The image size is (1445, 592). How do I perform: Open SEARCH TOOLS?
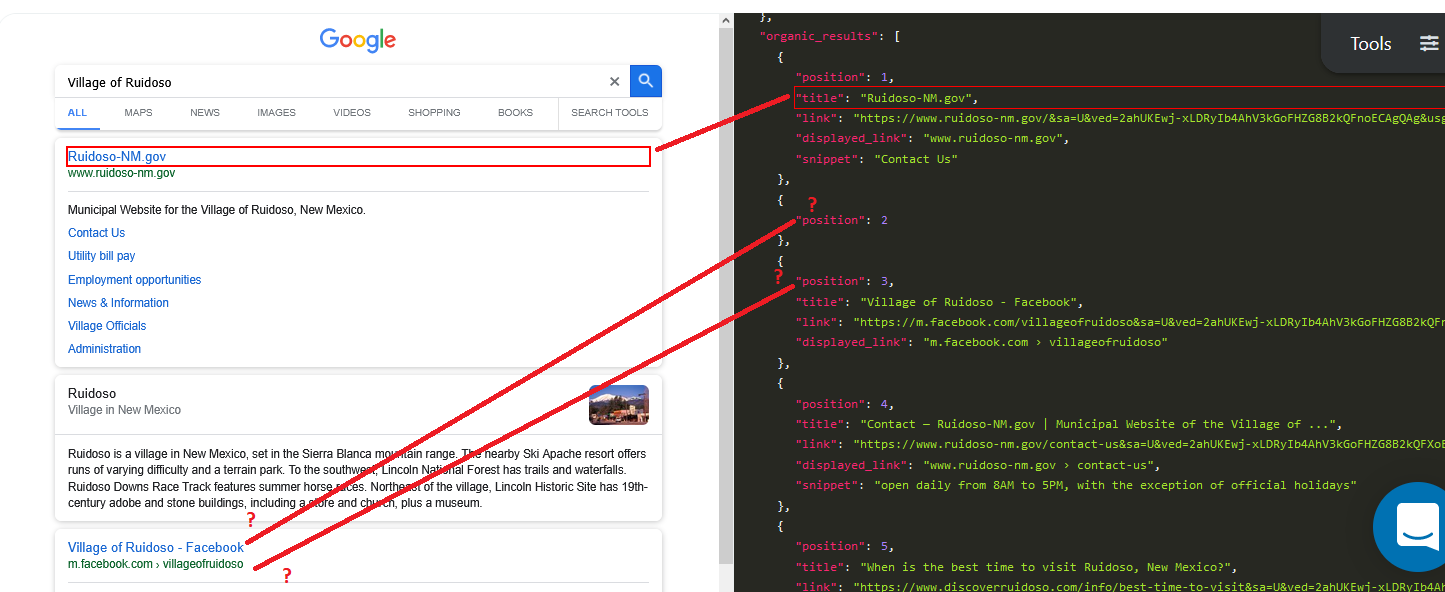click(x=609, y=112)
